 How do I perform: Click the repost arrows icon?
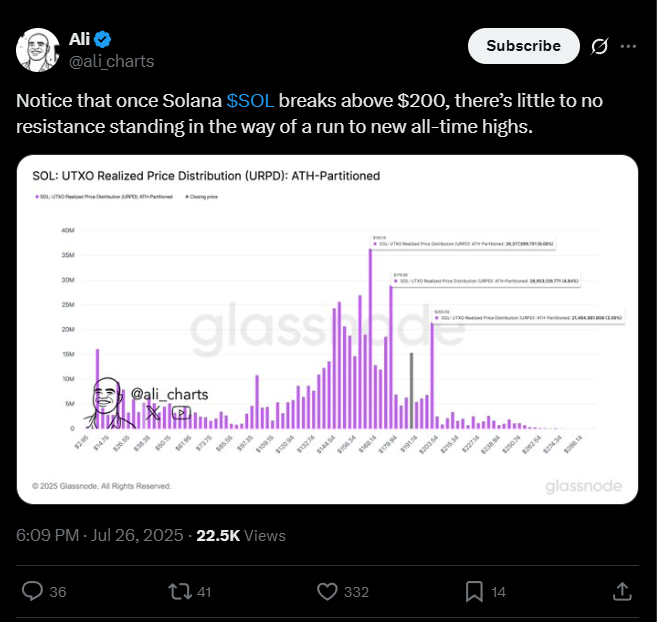179,591
